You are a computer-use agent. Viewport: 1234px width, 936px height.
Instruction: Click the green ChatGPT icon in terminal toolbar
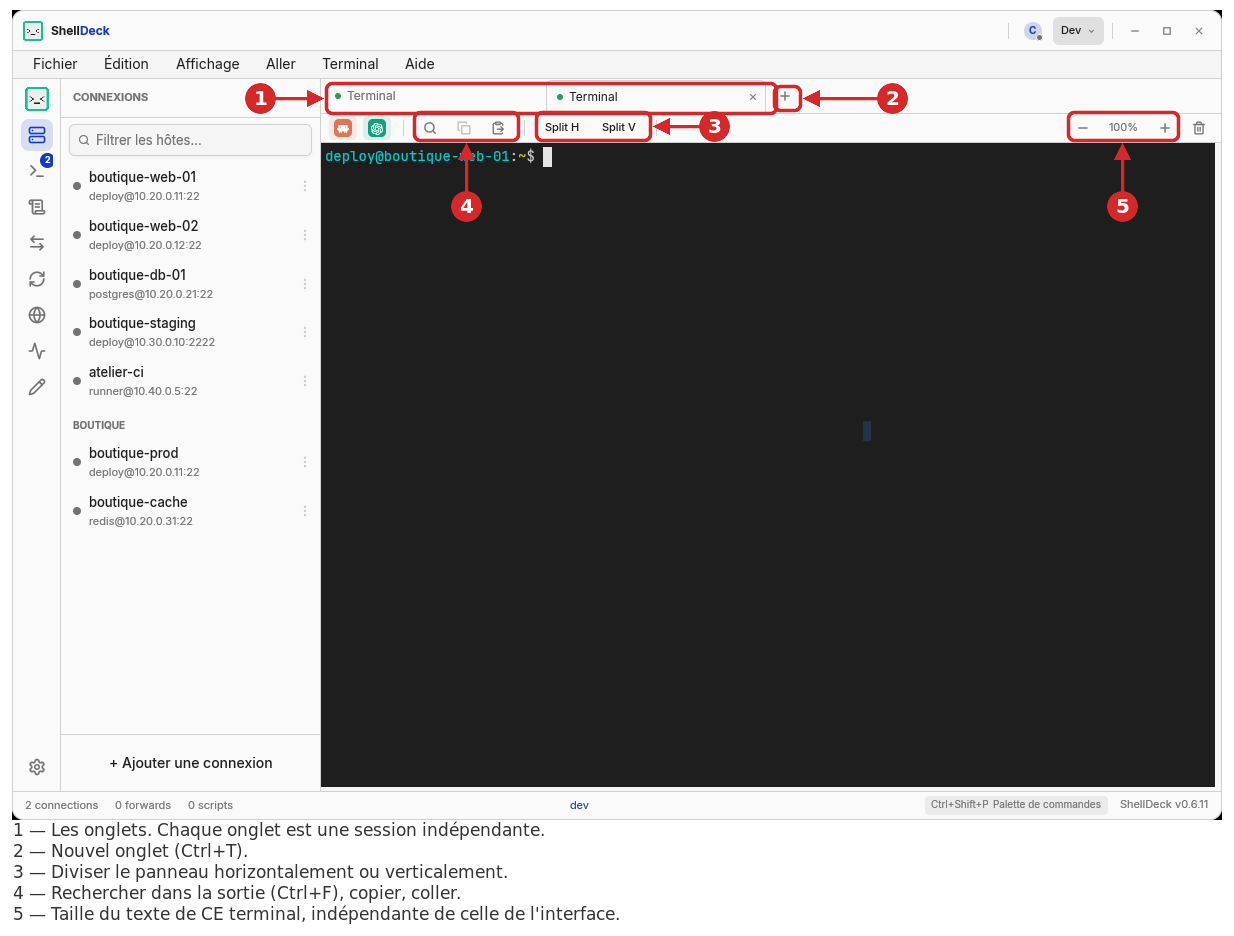click(377, 128)
